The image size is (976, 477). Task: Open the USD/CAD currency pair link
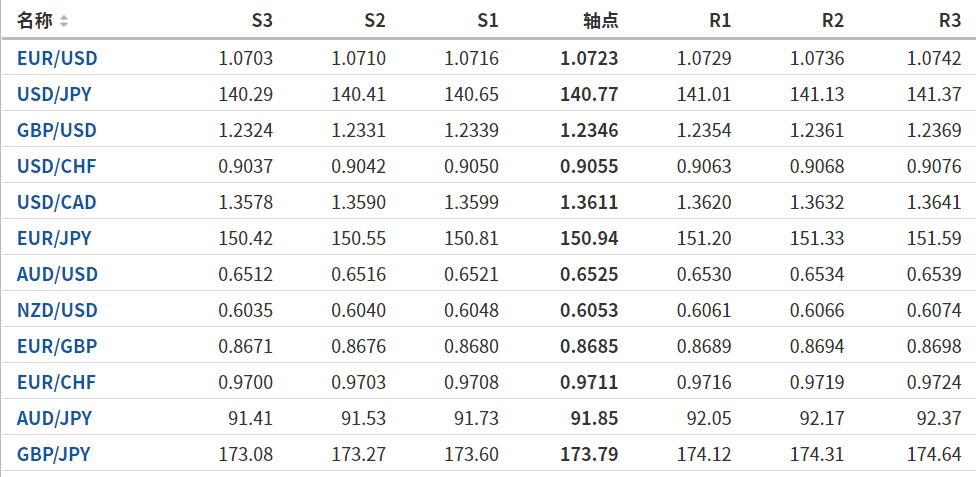[x=57, y=203]
